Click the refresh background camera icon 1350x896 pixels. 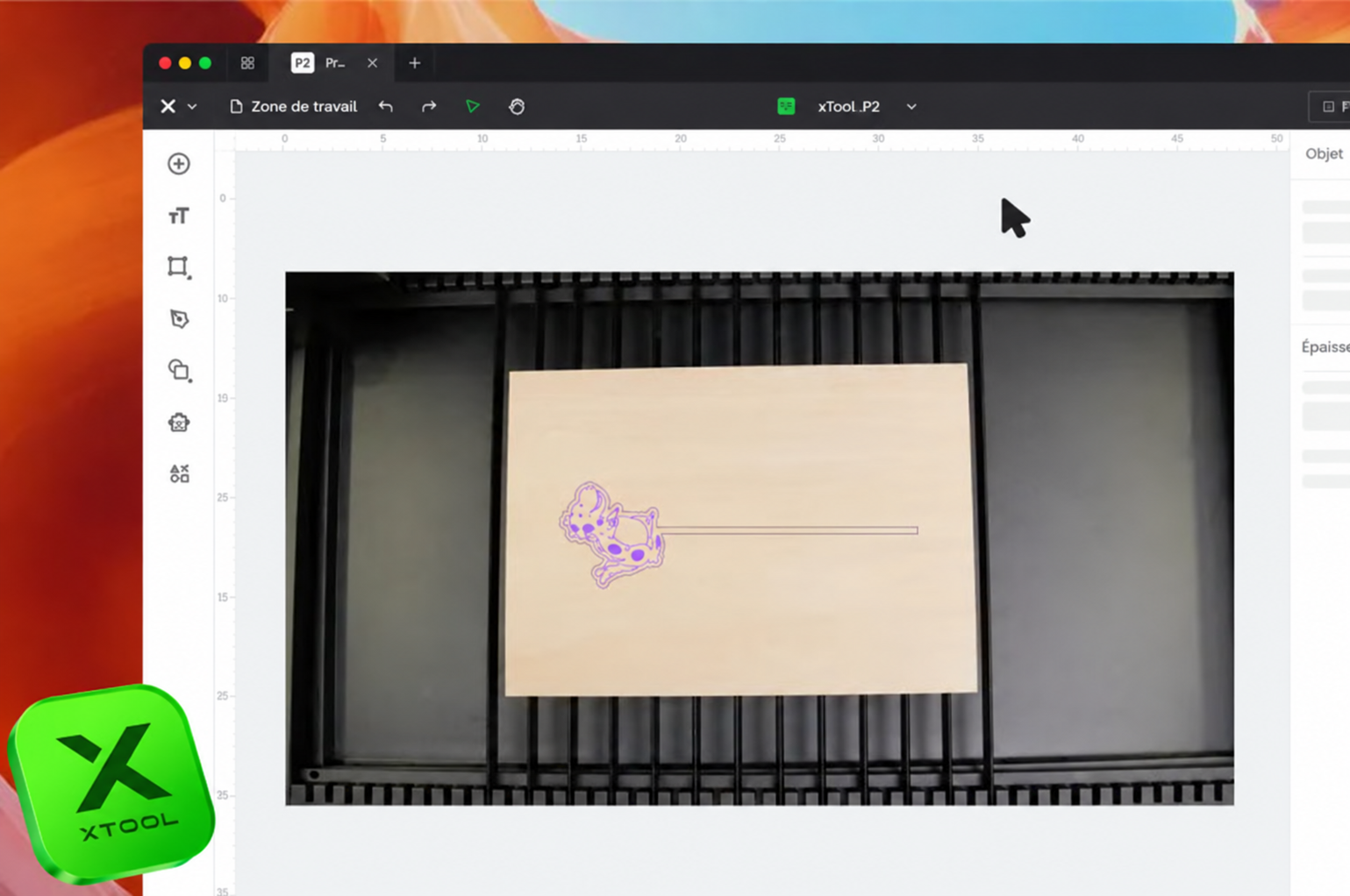point(517,106)
